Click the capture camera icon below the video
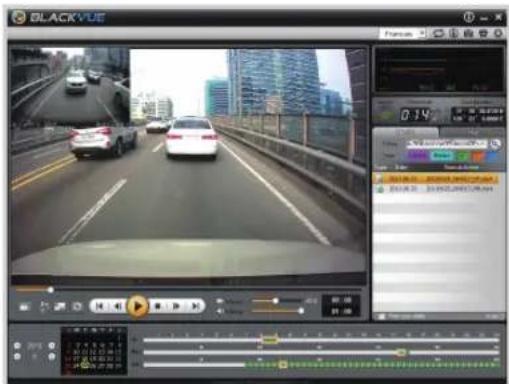509x384 pixels. coord(25,307)
